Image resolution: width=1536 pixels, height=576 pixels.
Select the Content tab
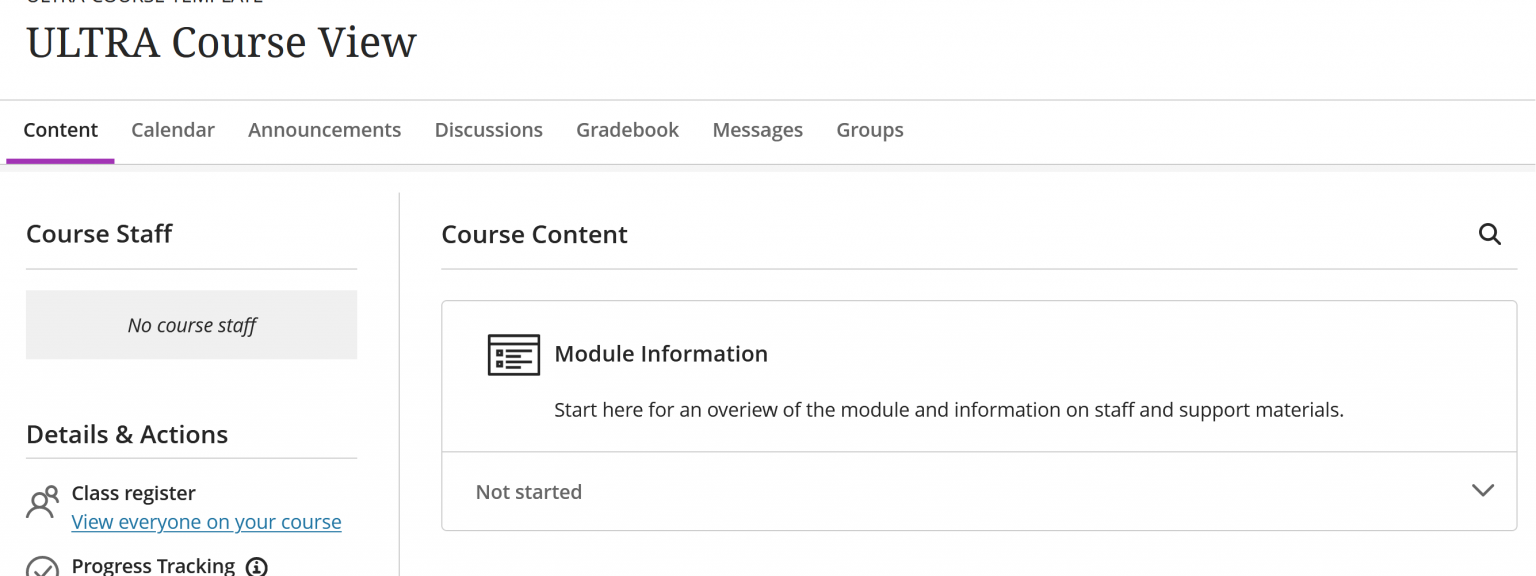point(60,129)
